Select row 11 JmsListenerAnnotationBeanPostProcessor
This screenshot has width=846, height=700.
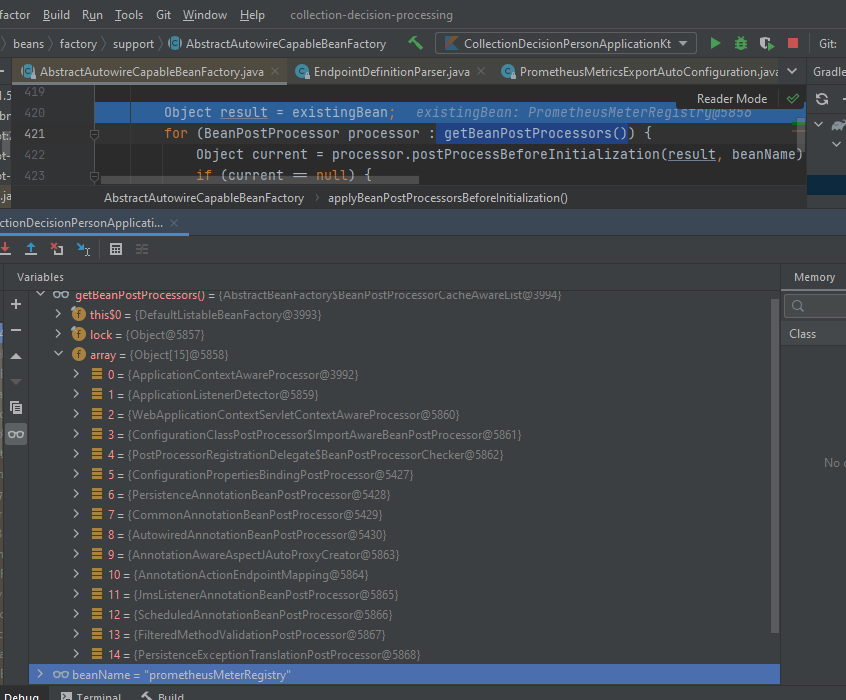click(404, 594)
